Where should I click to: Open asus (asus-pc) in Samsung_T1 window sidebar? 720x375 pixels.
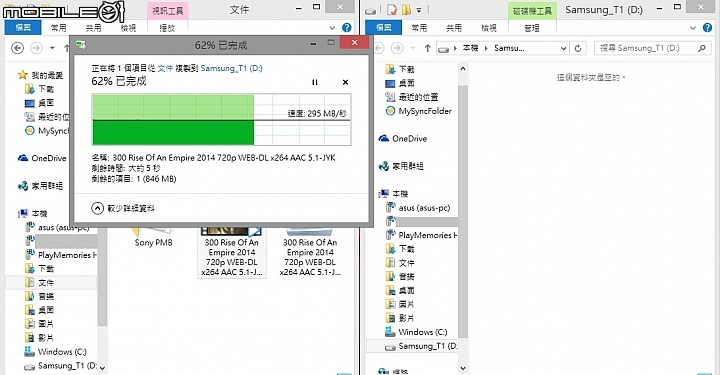(418, 207)
